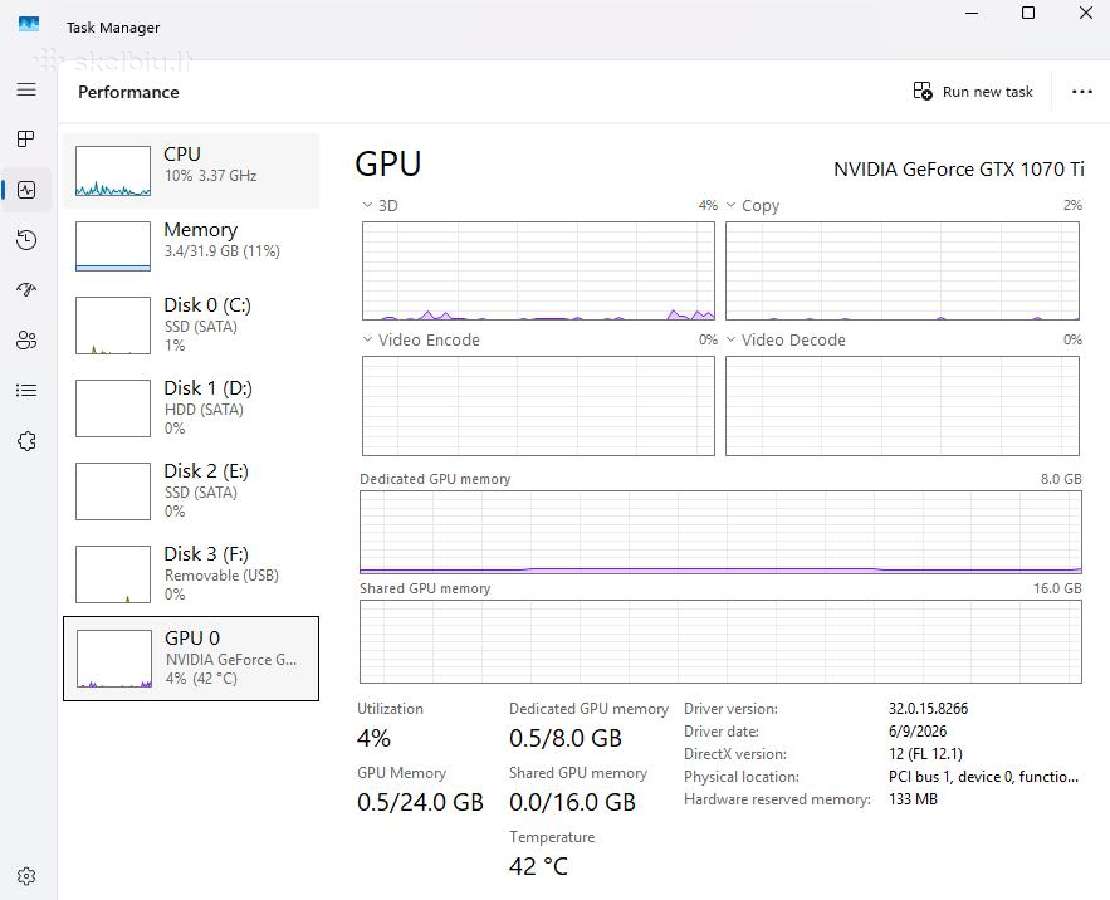Image resolution: width=1110 pixels, height=900 pixels.
Task: Open the three-dot more options menu
Action: point(1082,91)
